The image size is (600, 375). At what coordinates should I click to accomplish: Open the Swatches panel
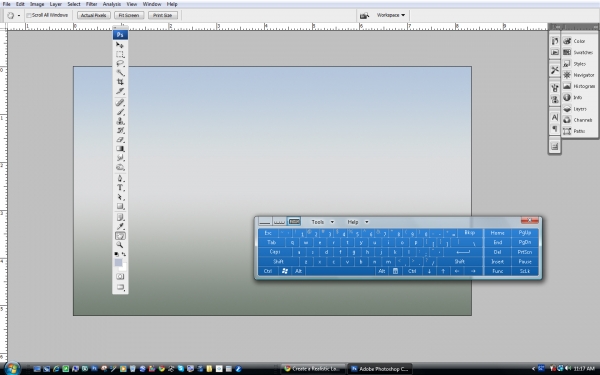(579, 52)
